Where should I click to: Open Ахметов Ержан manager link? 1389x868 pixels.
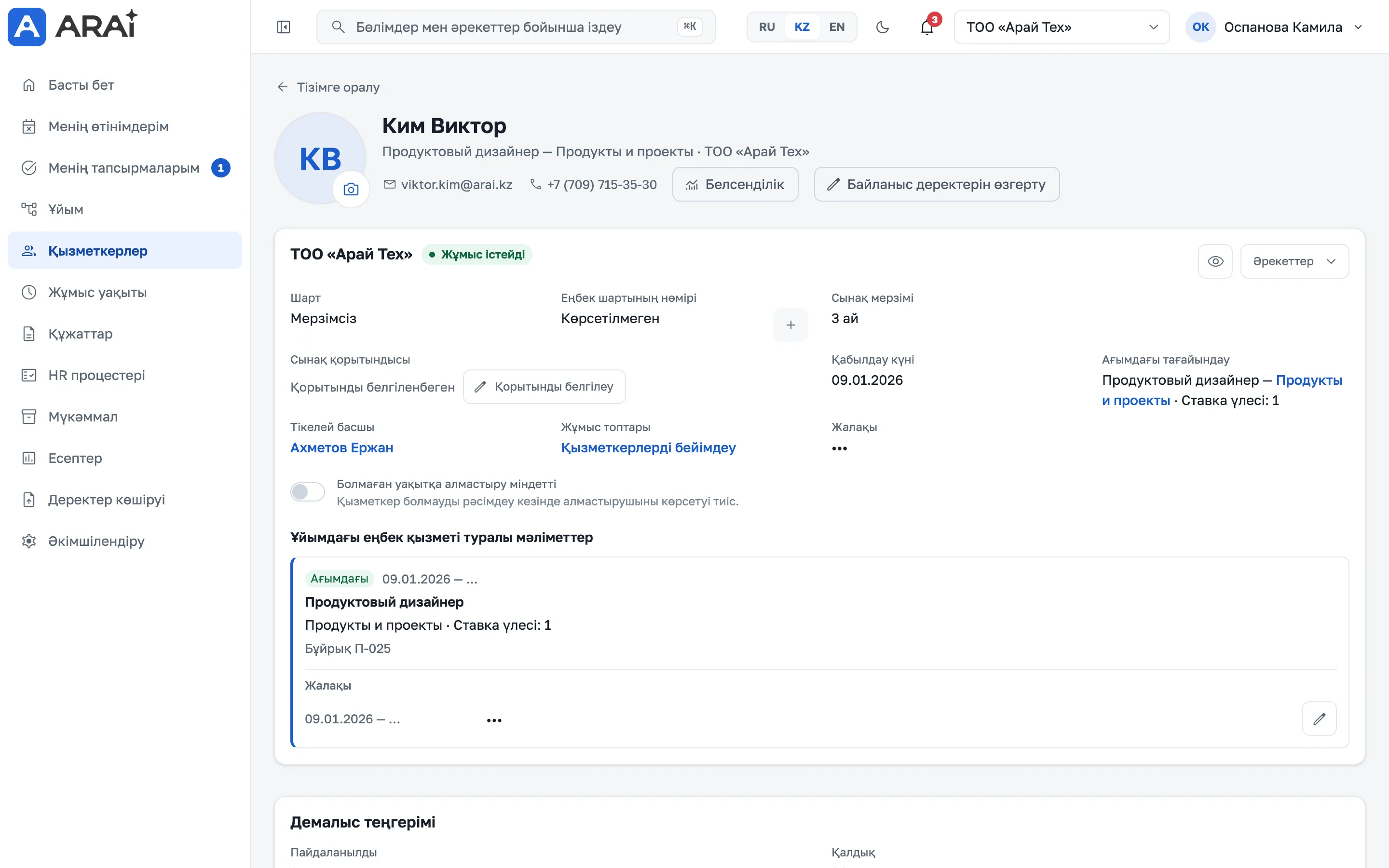pyautogui.click(x=341, y=448)
